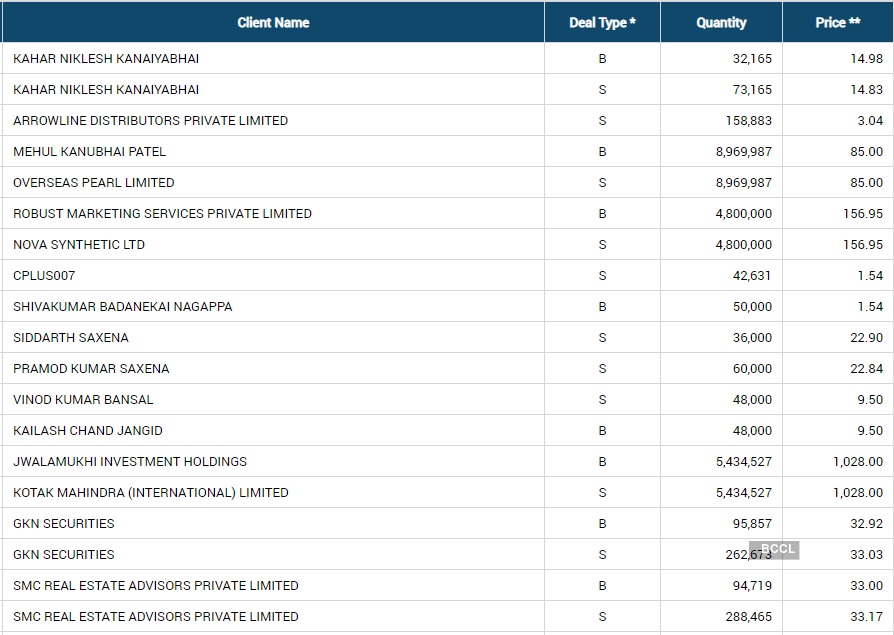Click the 158,883 quantity value
The height and width of the screenshot is (635, 894).
click(748, 121)
